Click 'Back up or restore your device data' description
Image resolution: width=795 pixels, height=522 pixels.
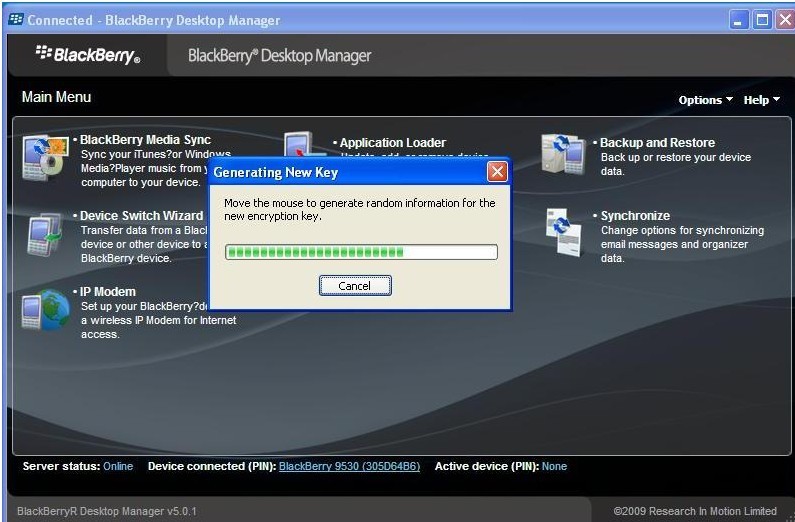(676, 164)
